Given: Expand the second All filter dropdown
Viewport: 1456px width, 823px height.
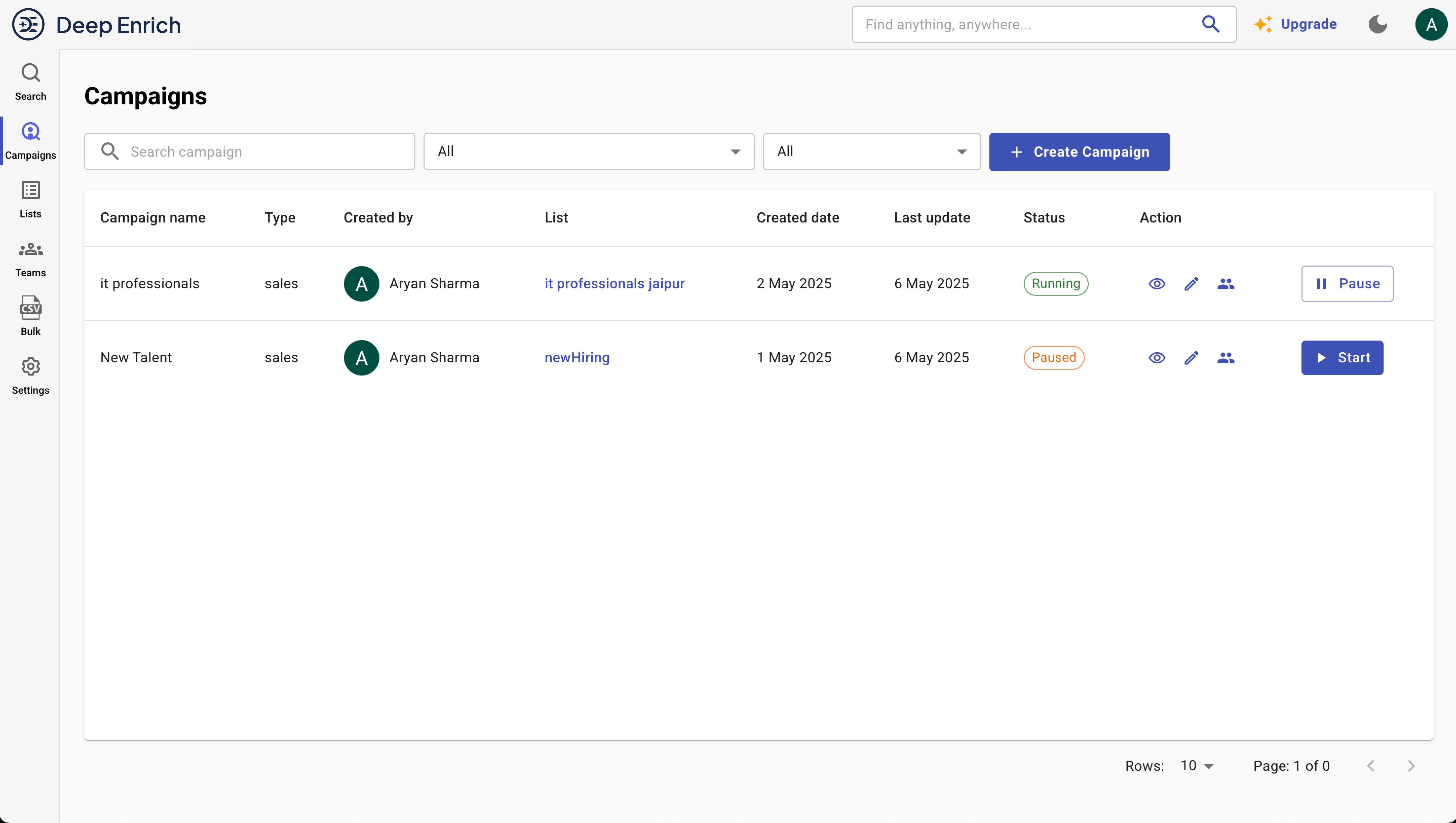Looking at the screenshot, I should [871, 152].
